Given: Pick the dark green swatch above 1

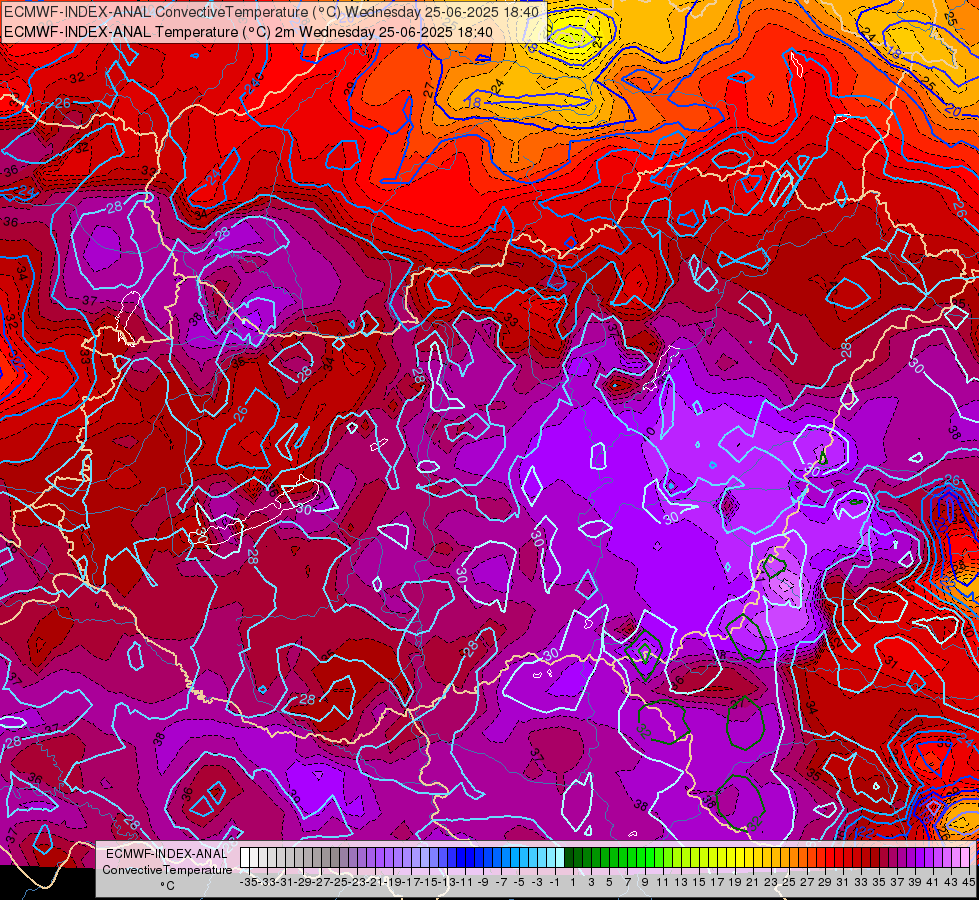Looking at the screenshot, I should (569, 857).
